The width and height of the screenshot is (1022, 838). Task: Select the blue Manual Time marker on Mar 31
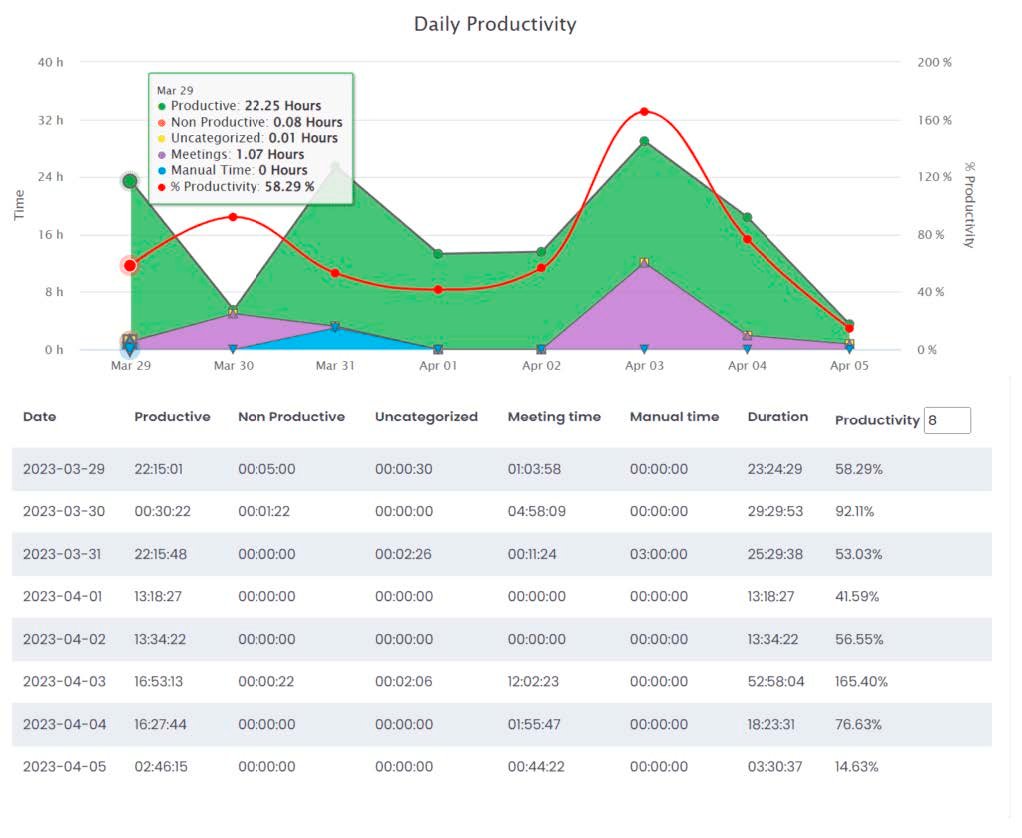pos(335,327)
